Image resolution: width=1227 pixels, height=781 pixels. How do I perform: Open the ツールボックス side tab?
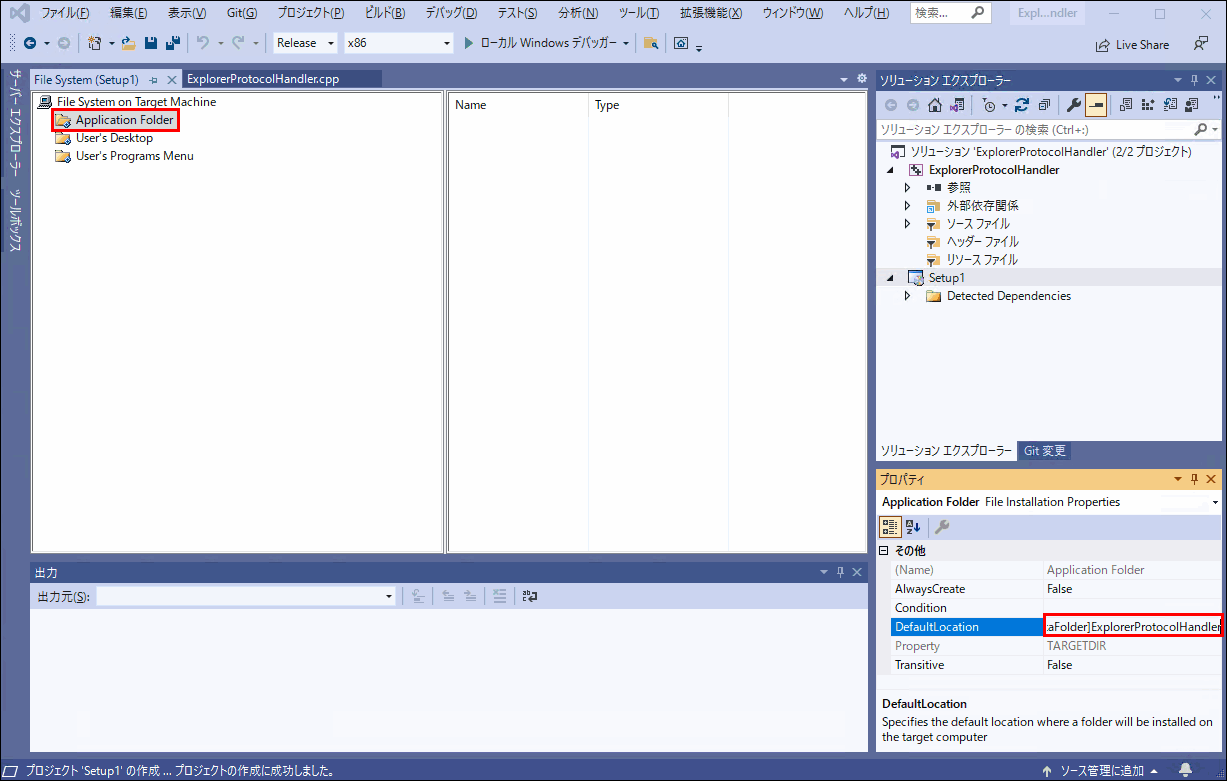pos(16,220)
